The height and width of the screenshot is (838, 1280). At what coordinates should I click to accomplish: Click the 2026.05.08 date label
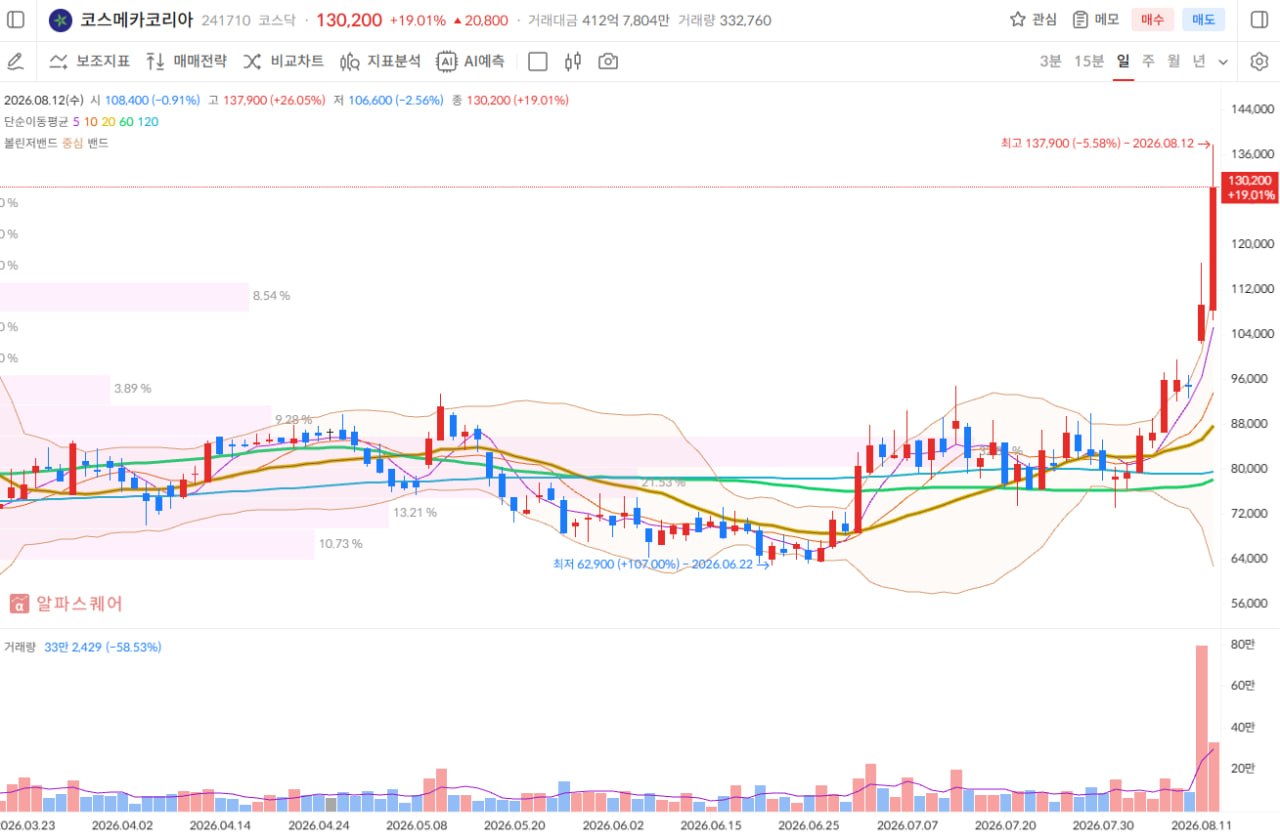417,825
